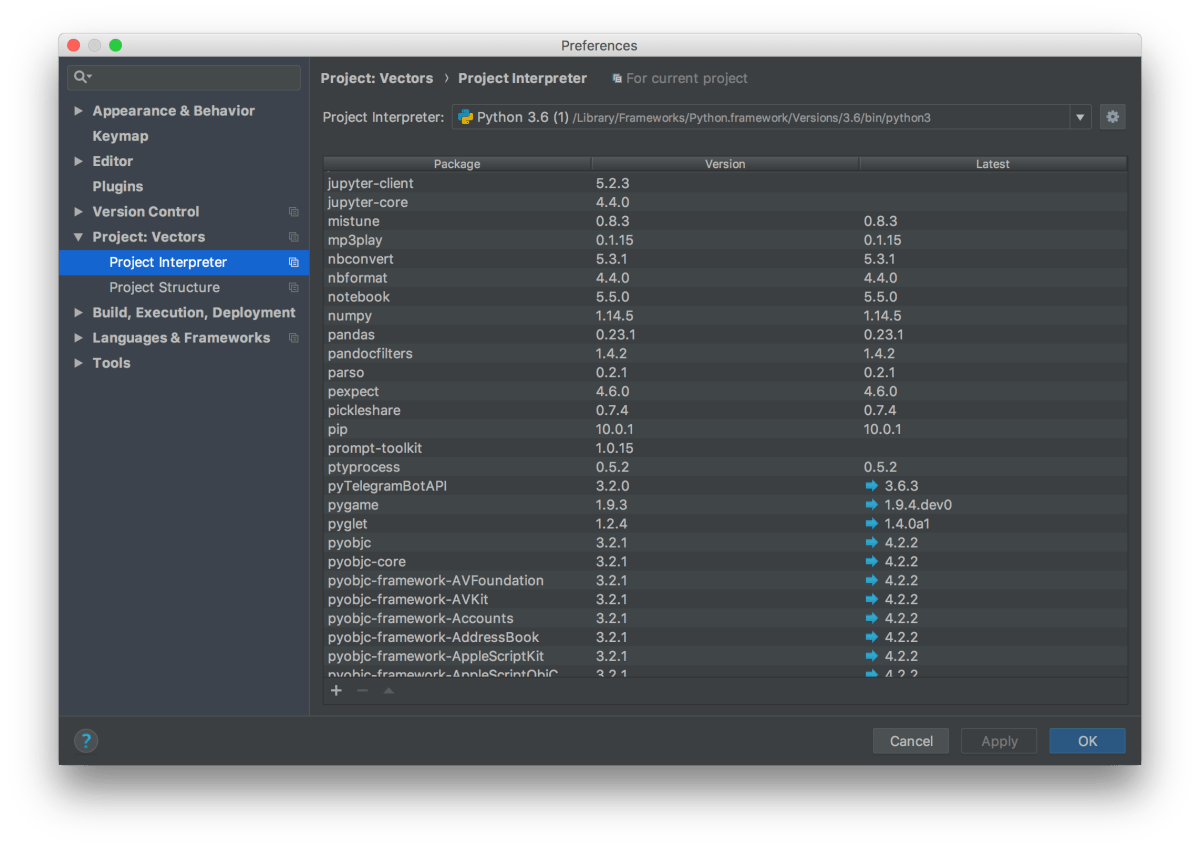Click the project-level icon beside Project Structure
1200x849 pixels.
point(293,287)
